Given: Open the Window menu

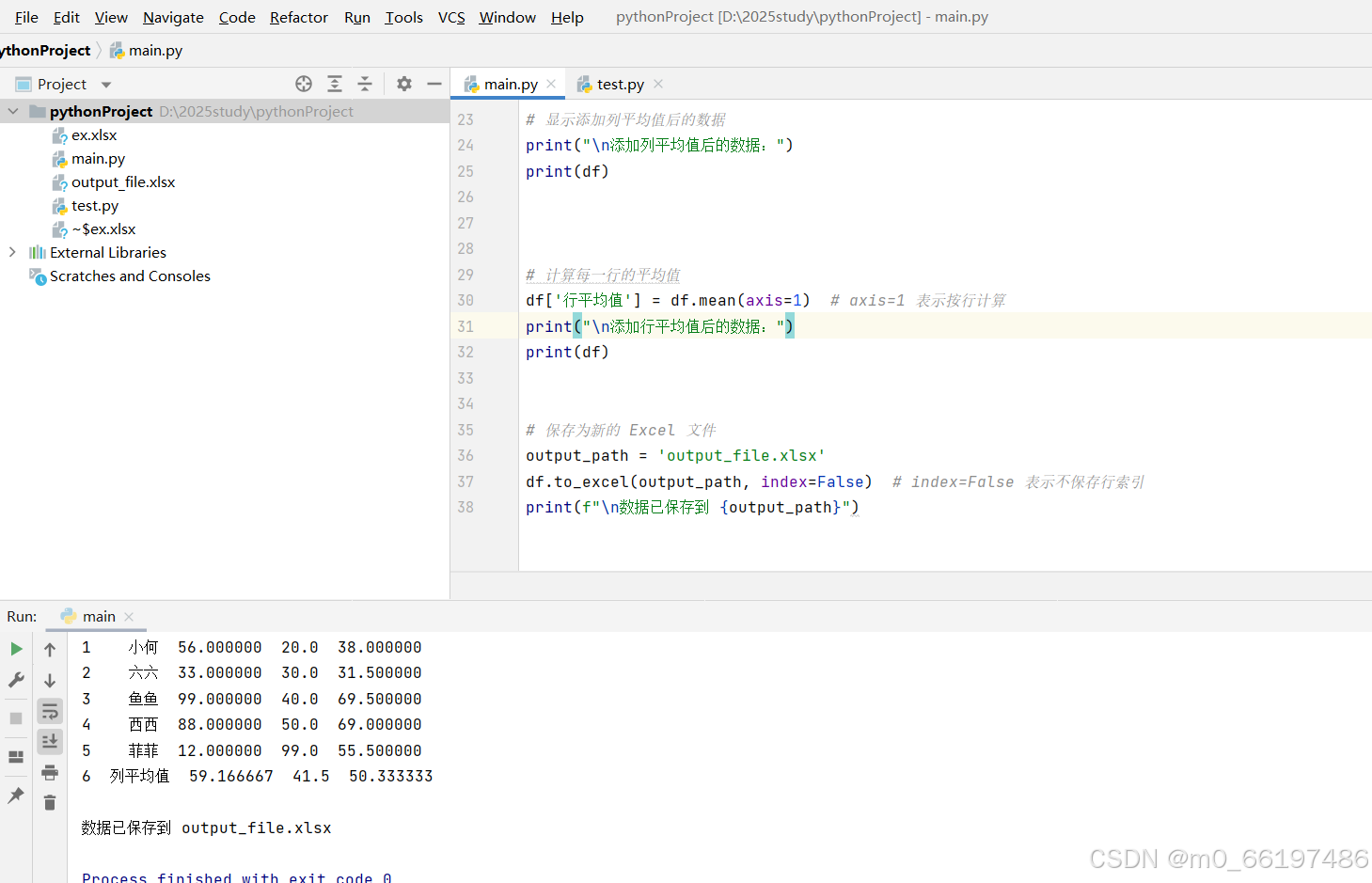Looking at the screenshot, I should click(x=508, y=17).
